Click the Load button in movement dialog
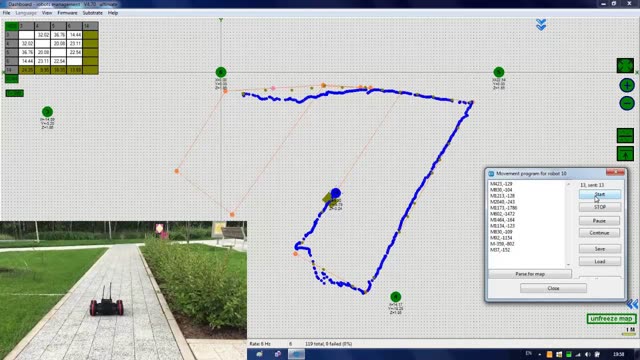The width and height of the screenshot is (640, 360). tap(600, 261)
